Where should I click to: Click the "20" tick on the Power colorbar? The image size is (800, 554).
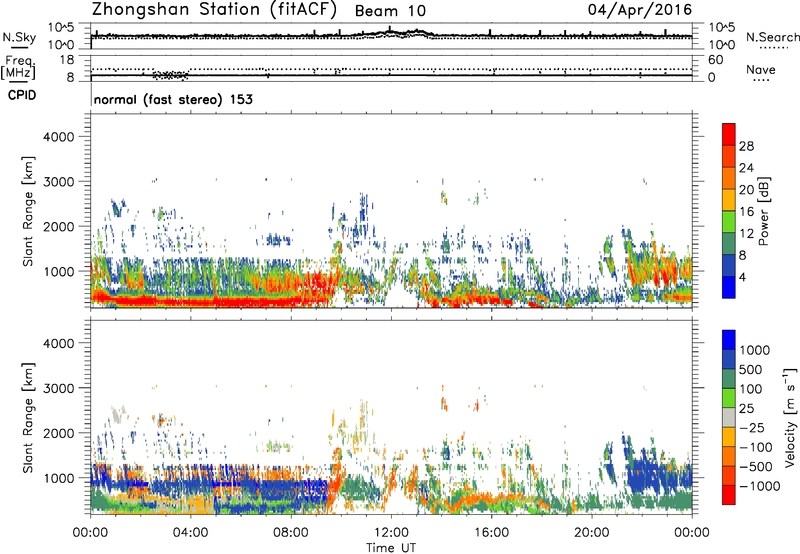click(746, 190)
